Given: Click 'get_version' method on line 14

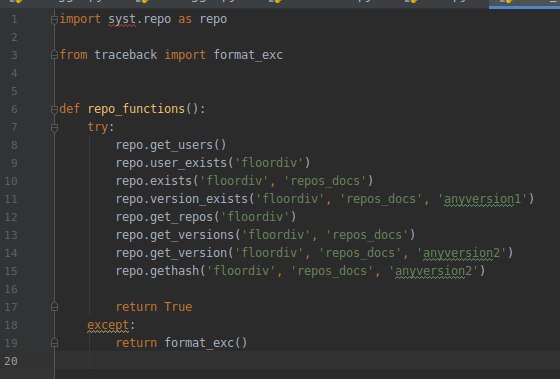Looking at the screenshot, I should pos(188,253).
